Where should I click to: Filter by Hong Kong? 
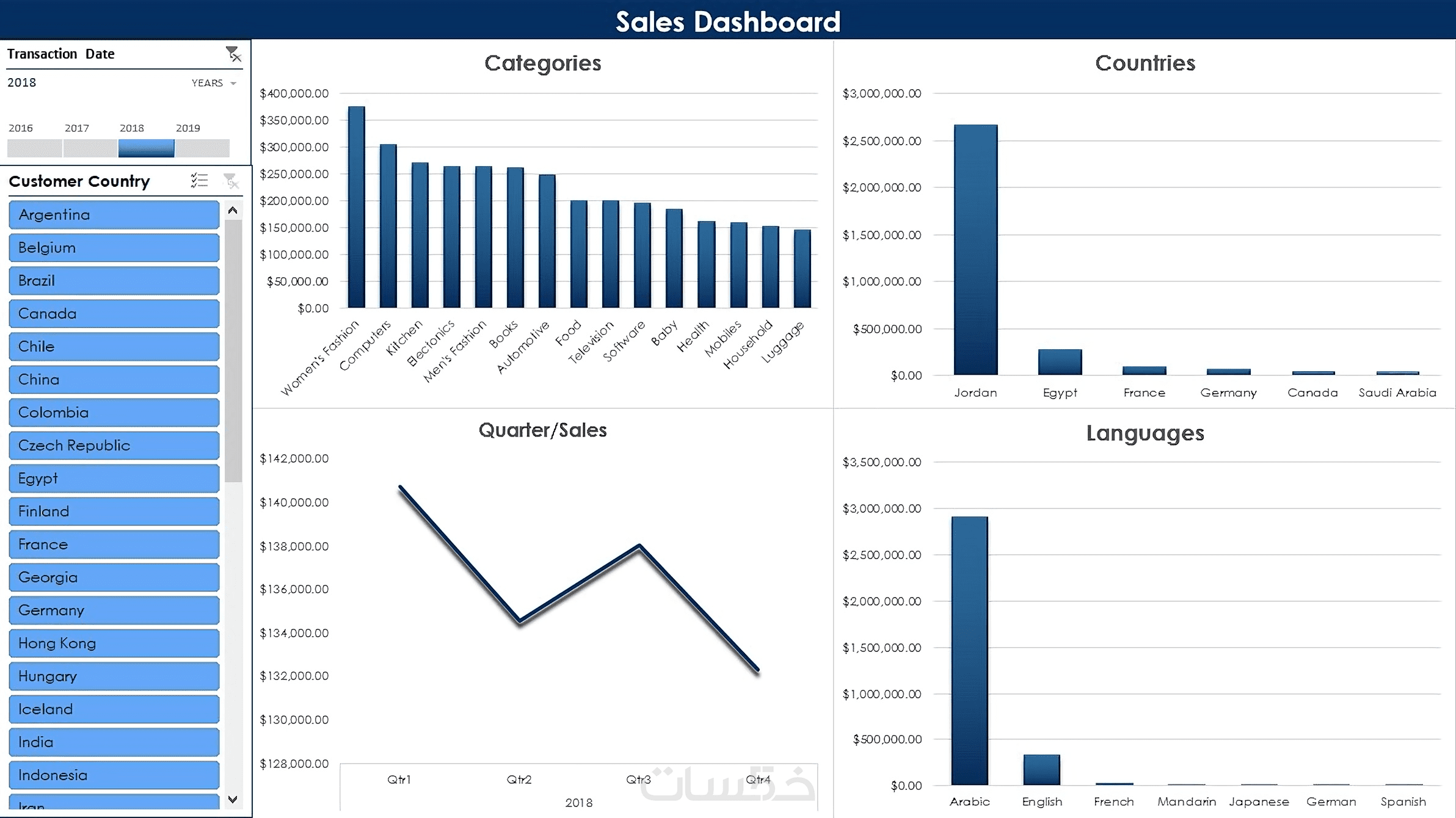[x=114, y=643]
